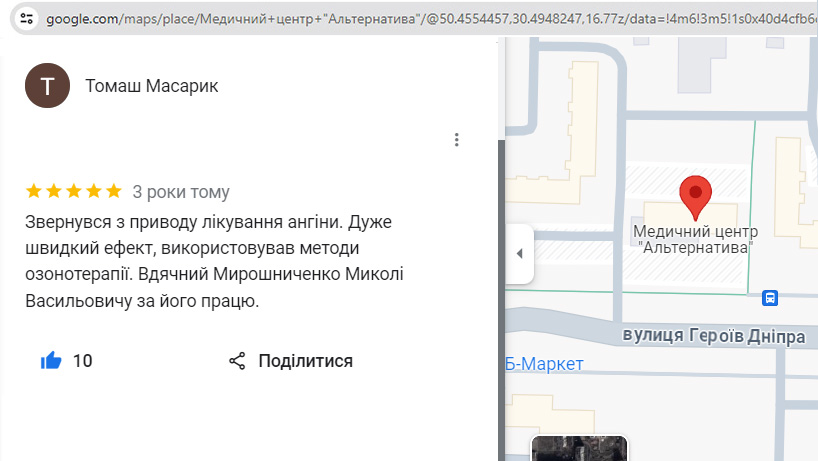Screen dimensions: 818x461
Task: Click the red location pin on map
Action: 695,195
